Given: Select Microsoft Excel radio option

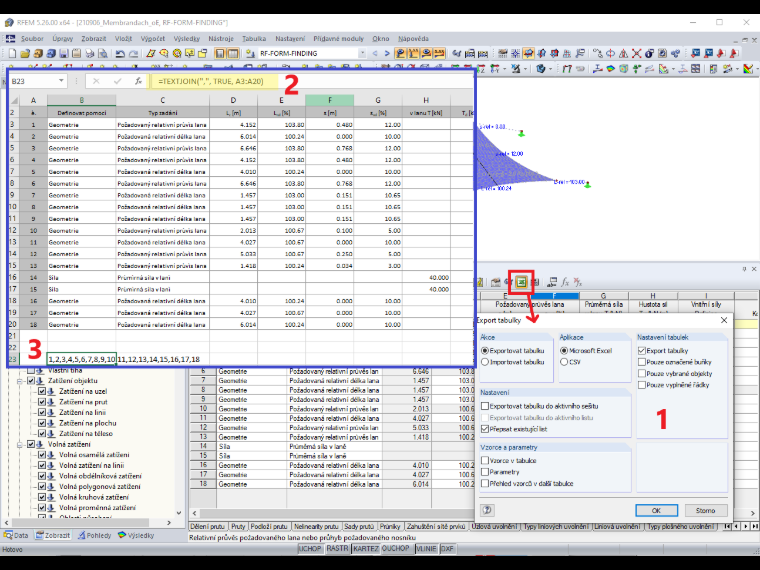Looking at the screenshot, I should coord(564,350).
